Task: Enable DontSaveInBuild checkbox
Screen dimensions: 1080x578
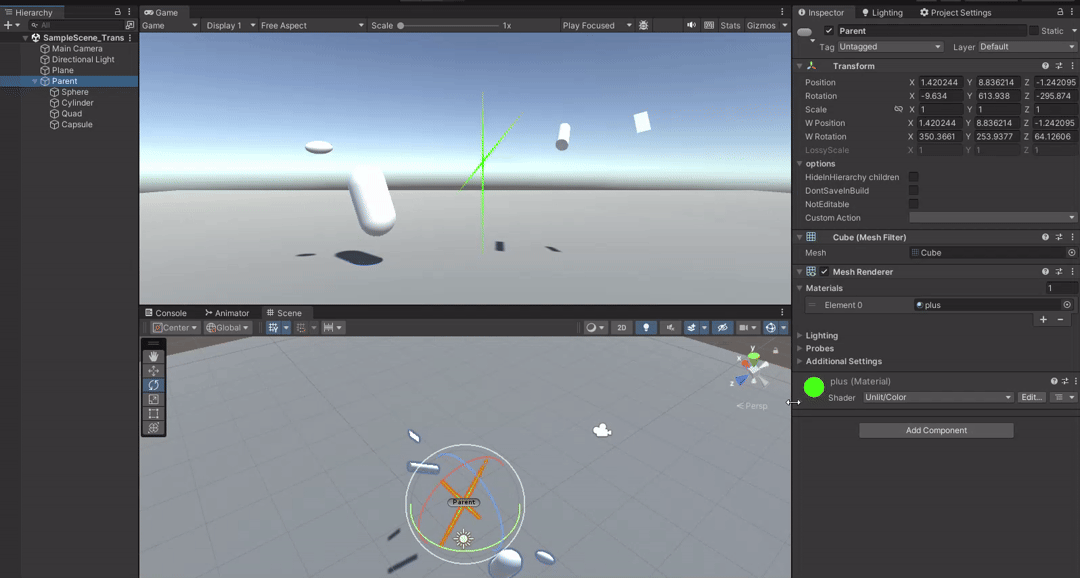Action: pos(913,191)
